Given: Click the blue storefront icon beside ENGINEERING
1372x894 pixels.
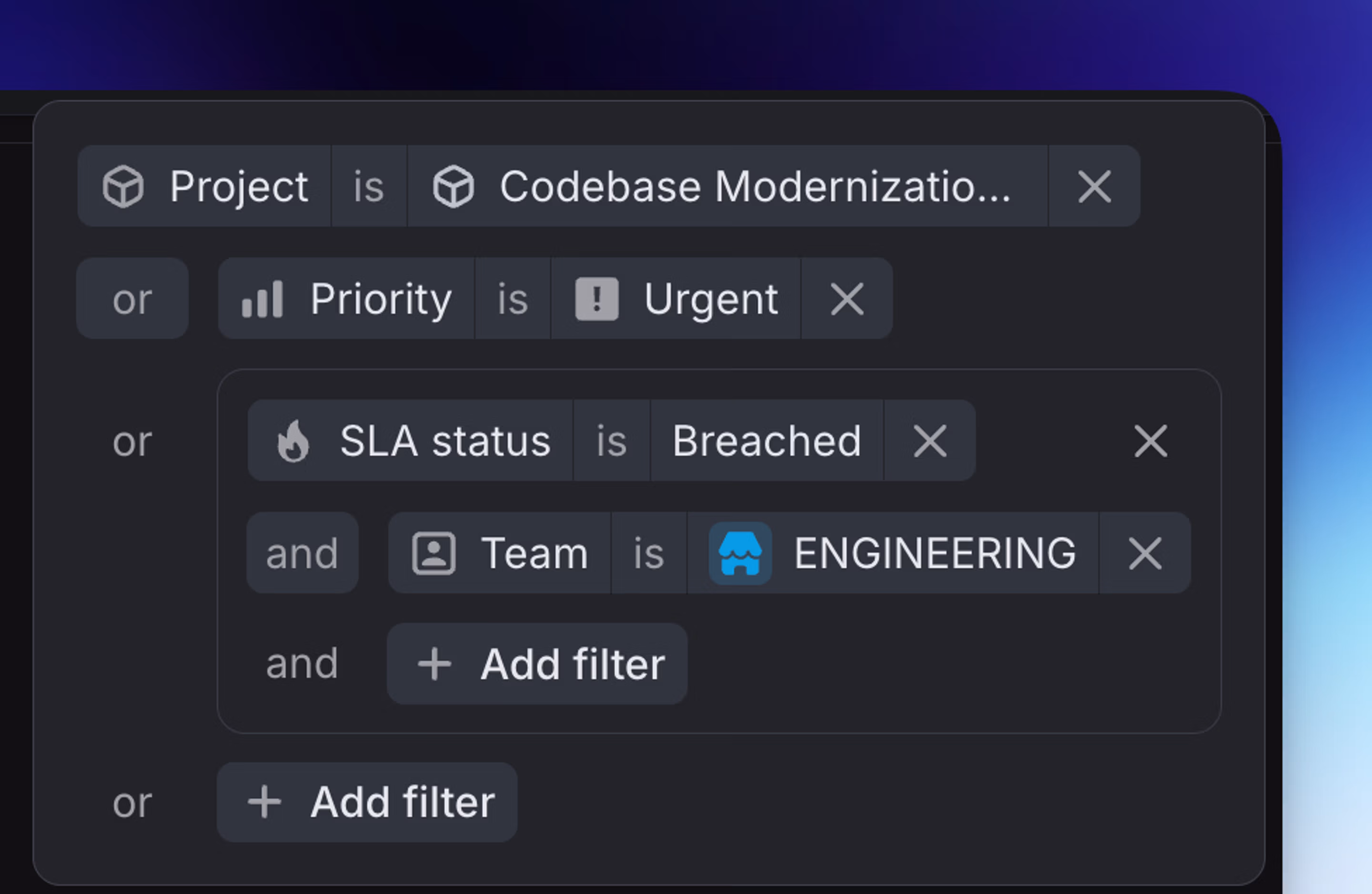Looking at the screenshot, I should click(x=740, y=552).
